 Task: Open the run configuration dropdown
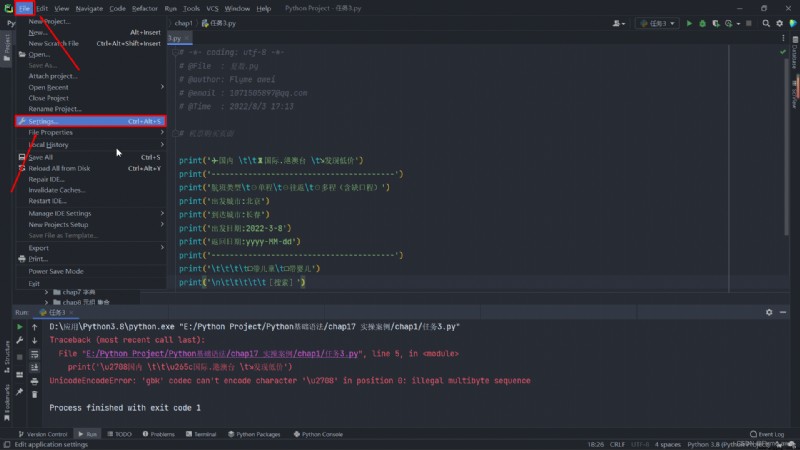(657, 23)
